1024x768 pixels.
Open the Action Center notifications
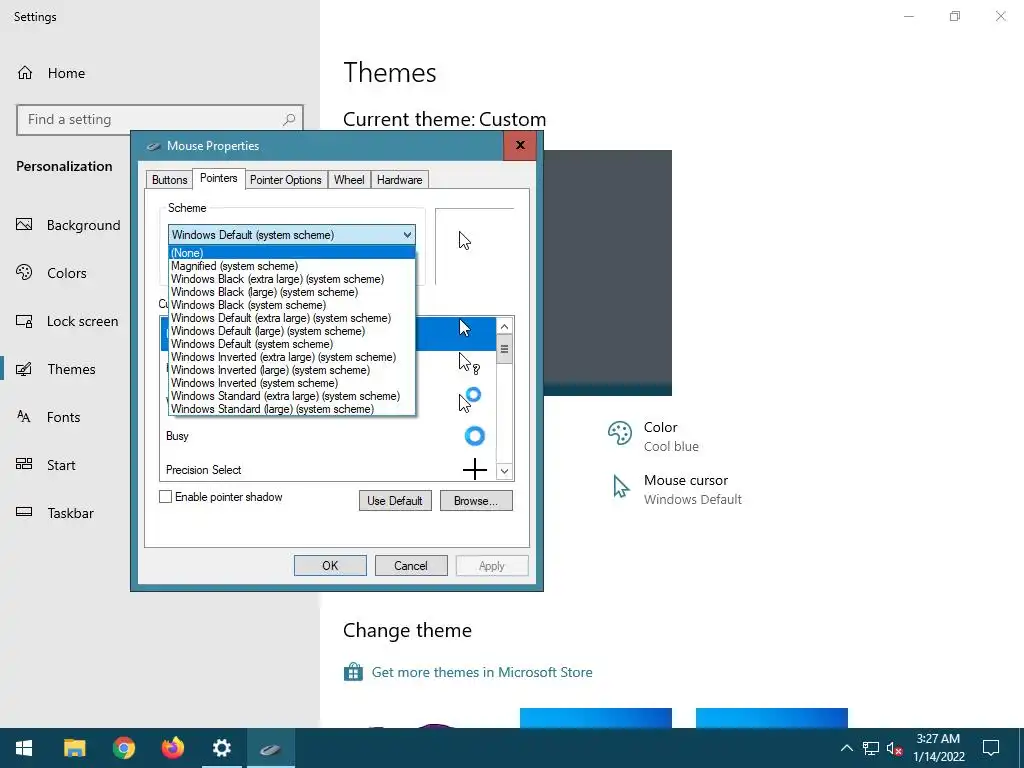pyautogui.click(x=991, y=748)
